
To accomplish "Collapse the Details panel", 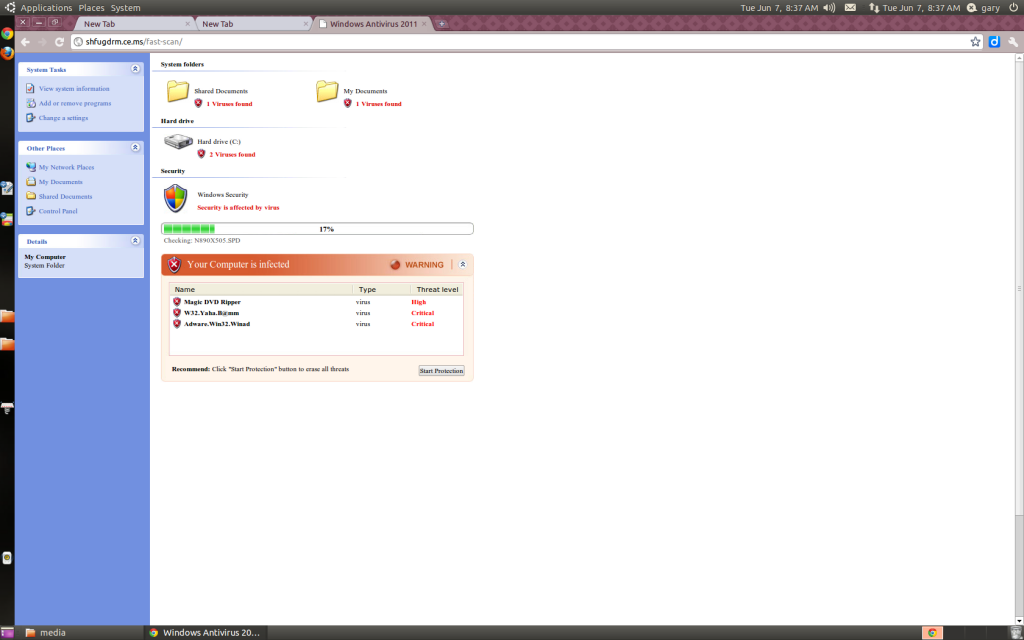I will tap(135, 241).
